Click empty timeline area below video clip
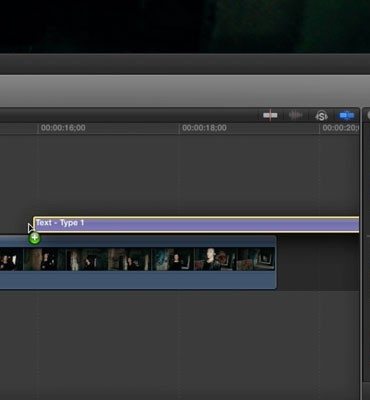Screen dimensions: 370x400 [x=180, y=343]
